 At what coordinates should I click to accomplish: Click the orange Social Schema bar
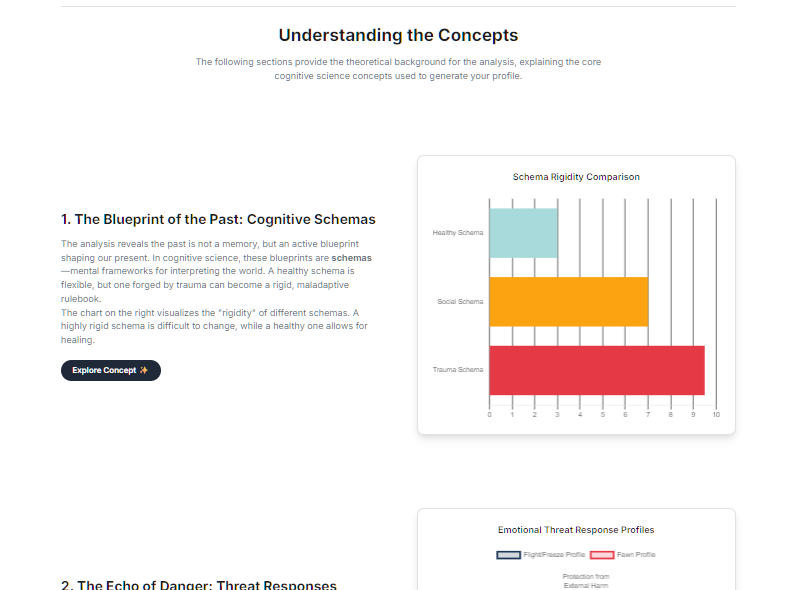click(x=568, y=301)
